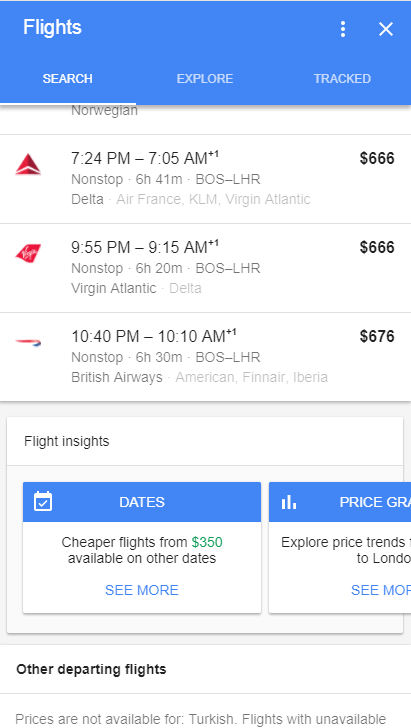The image size is (411, 728).
Task: Click the Virgin Atlantic logo icon
Action: click(x=28, y=254)
